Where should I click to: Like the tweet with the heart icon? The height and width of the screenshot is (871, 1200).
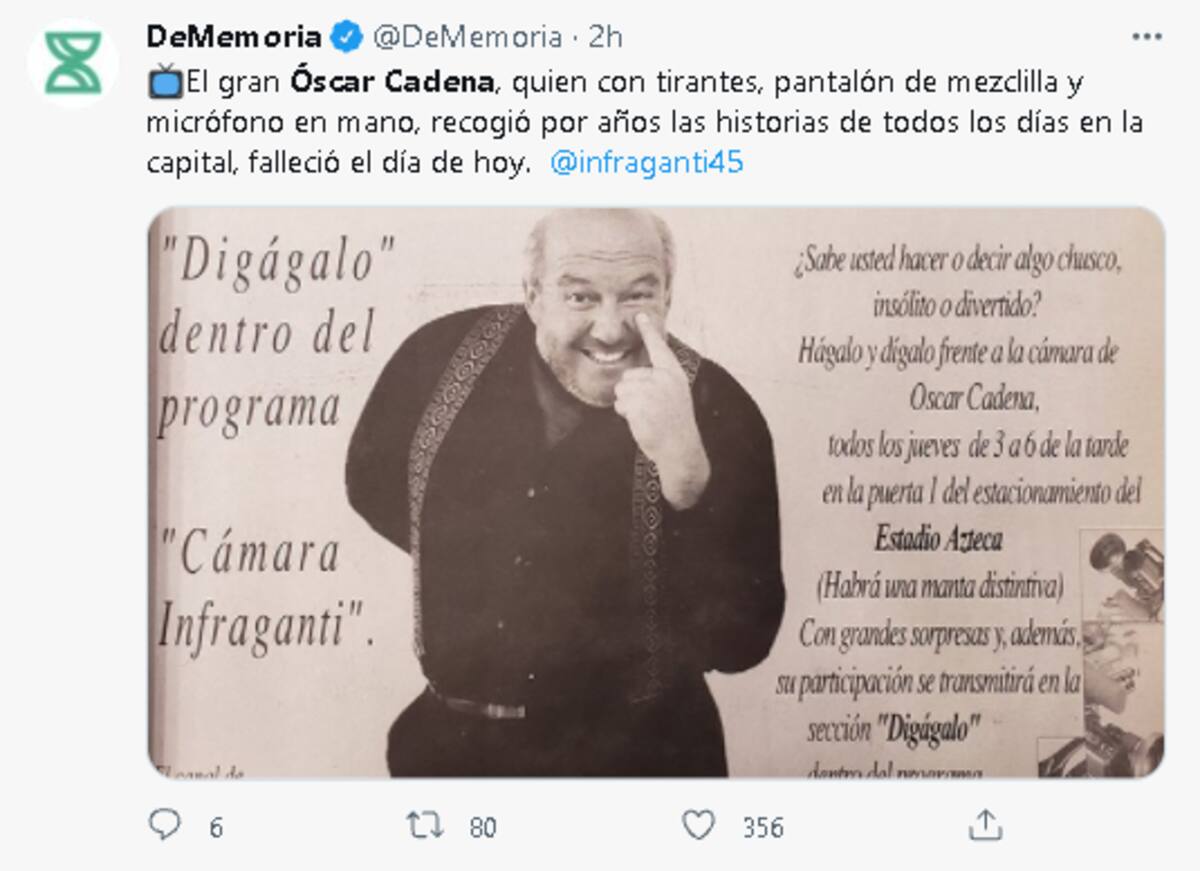[x=698, y=825]
